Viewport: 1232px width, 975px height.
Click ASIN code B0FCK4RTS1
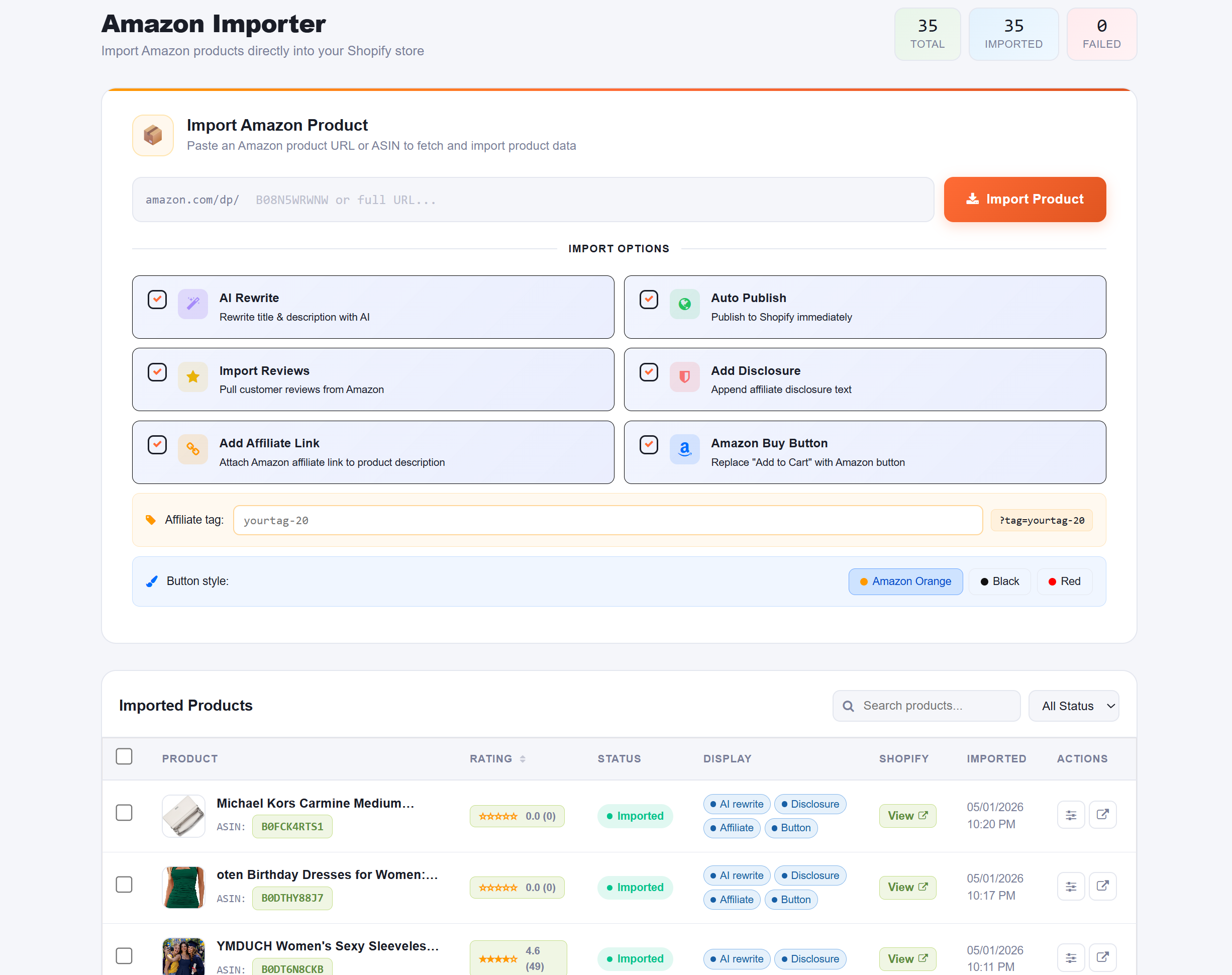[x=292, y=827]
